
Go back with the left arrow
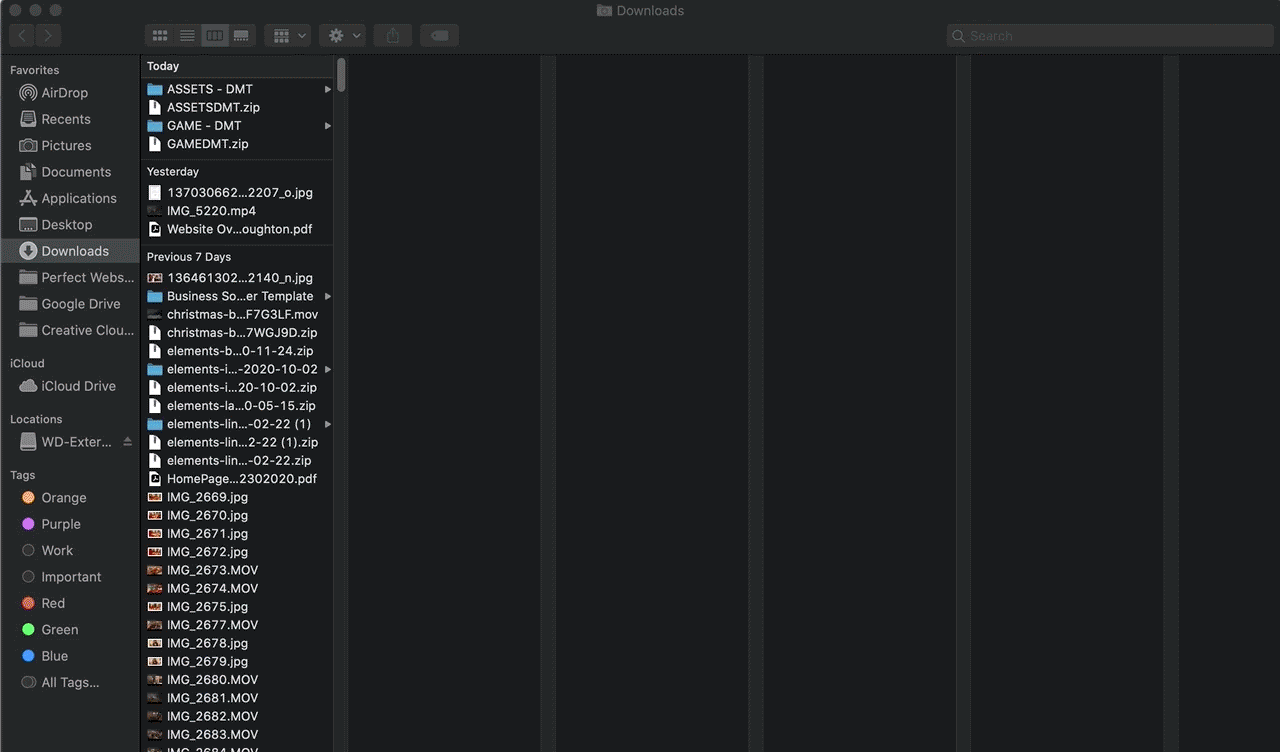[x=22, y=36]
